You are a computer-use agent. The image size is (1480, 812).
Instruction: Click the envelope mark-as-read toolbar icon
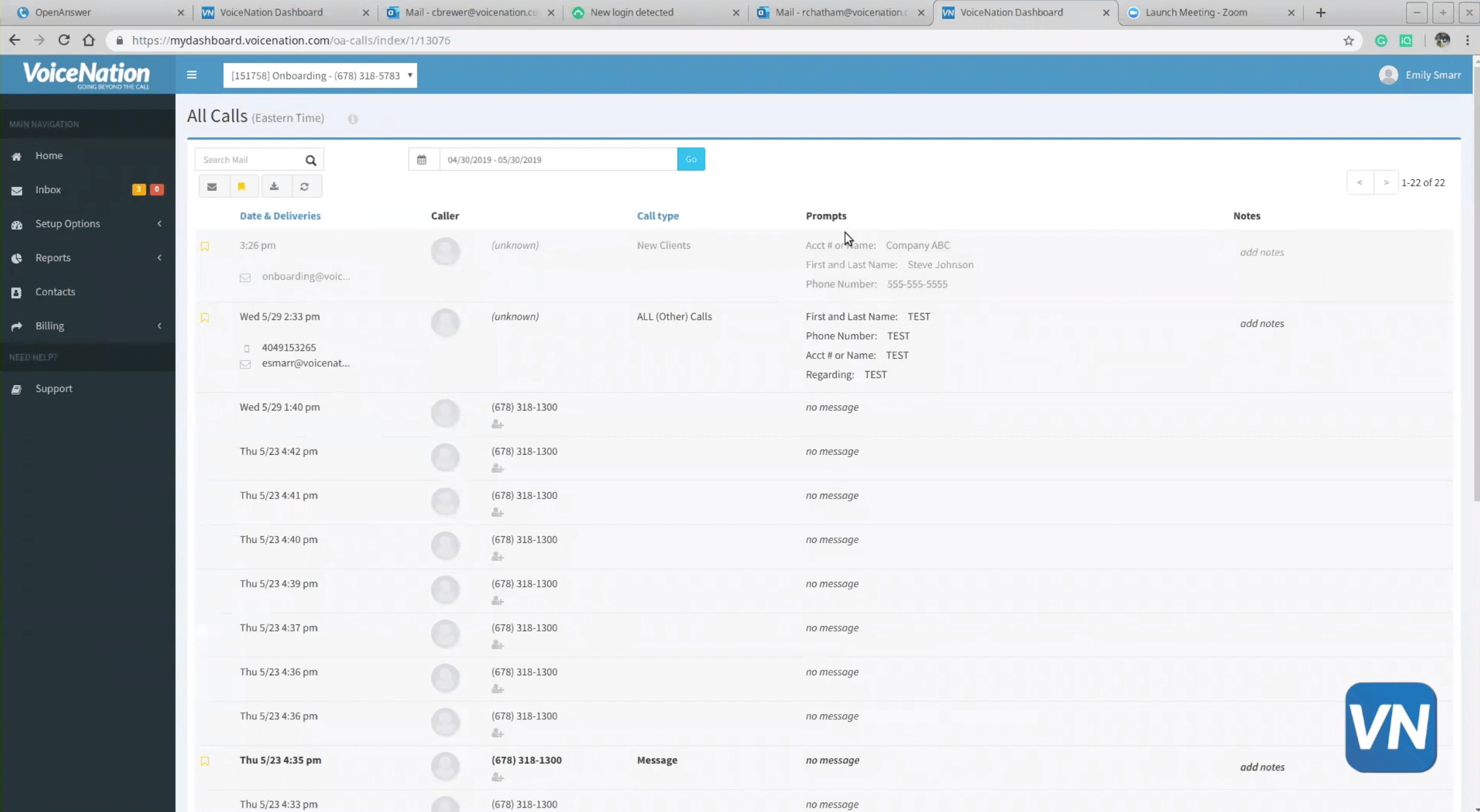pyautogui.click(x=212, y=186)
